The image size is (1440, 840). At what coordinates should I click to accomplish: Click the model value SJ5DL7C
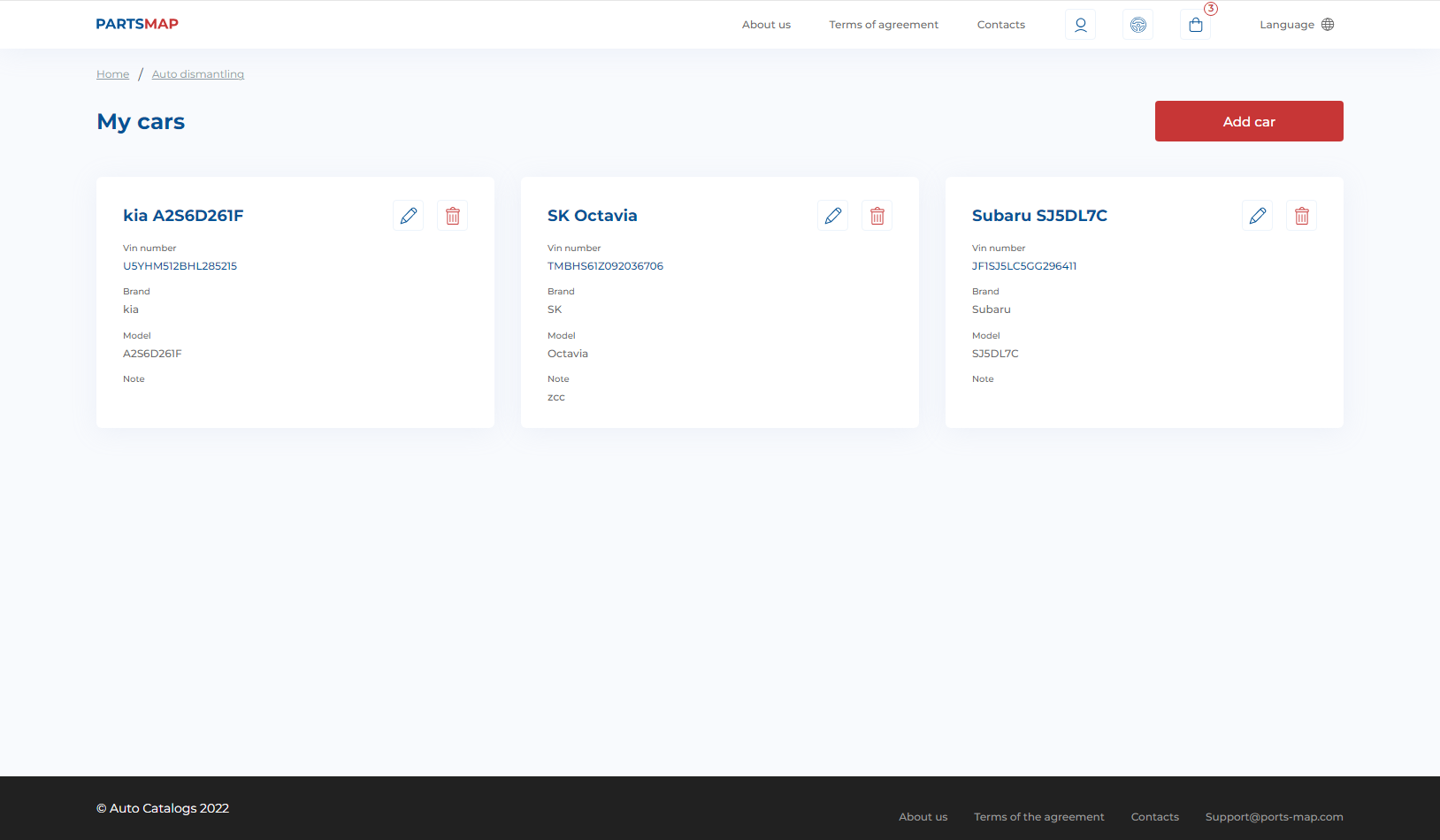tap(995, 354)
